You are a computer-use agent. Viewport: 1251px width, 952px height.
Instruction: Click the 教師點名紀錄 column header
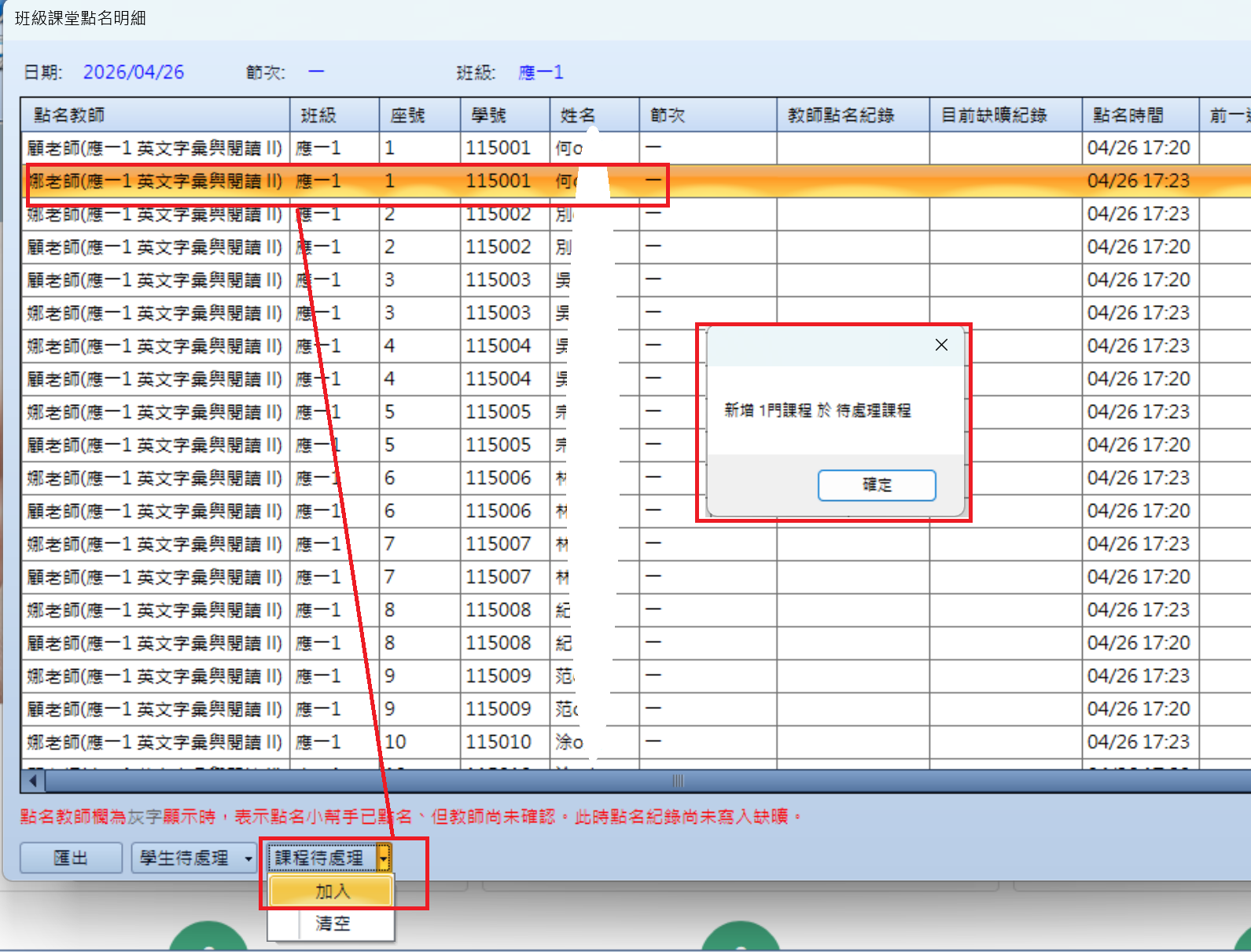[853, 116]
